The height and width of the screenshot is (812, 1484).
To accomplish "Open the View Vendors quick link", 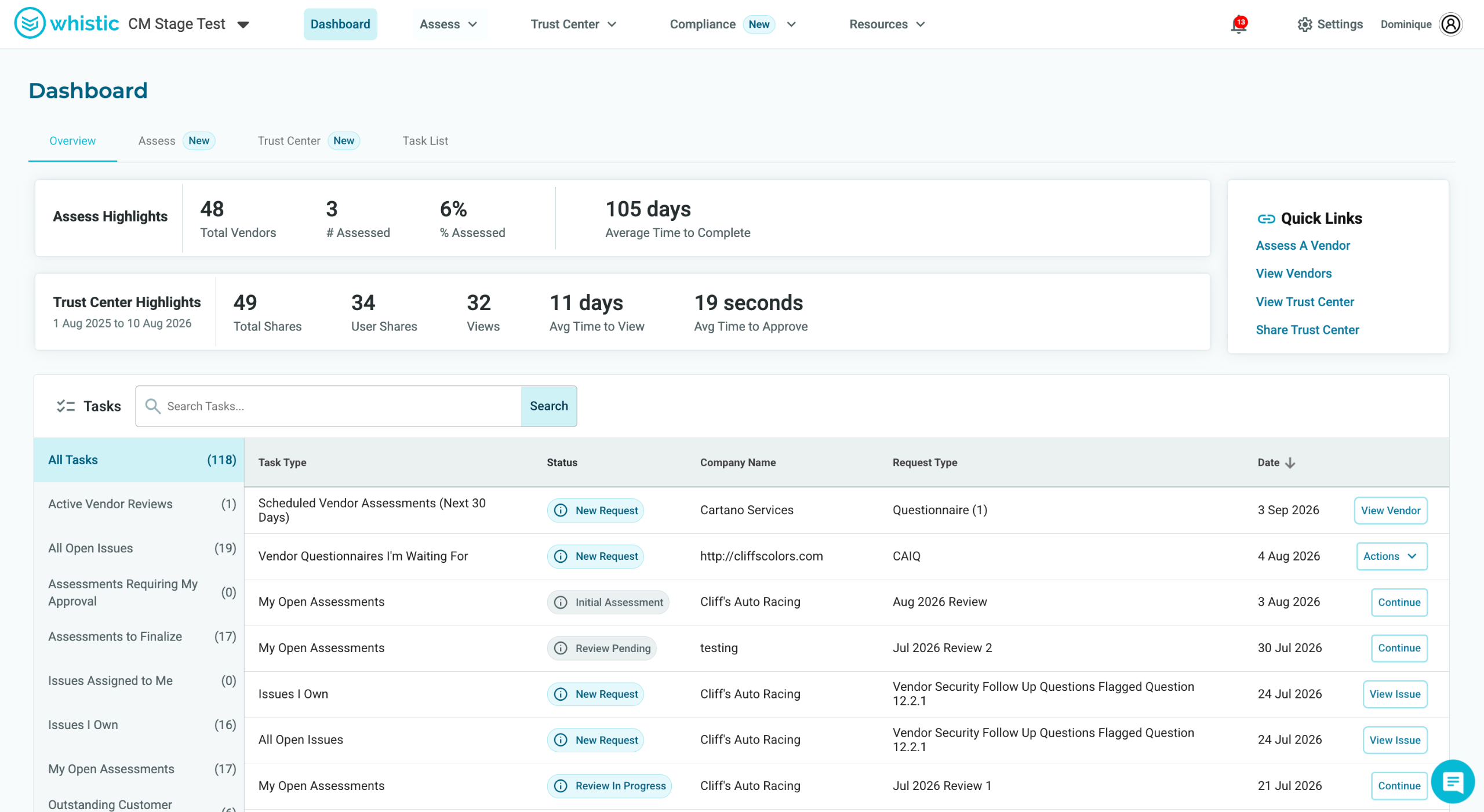I will [1293, 273].
